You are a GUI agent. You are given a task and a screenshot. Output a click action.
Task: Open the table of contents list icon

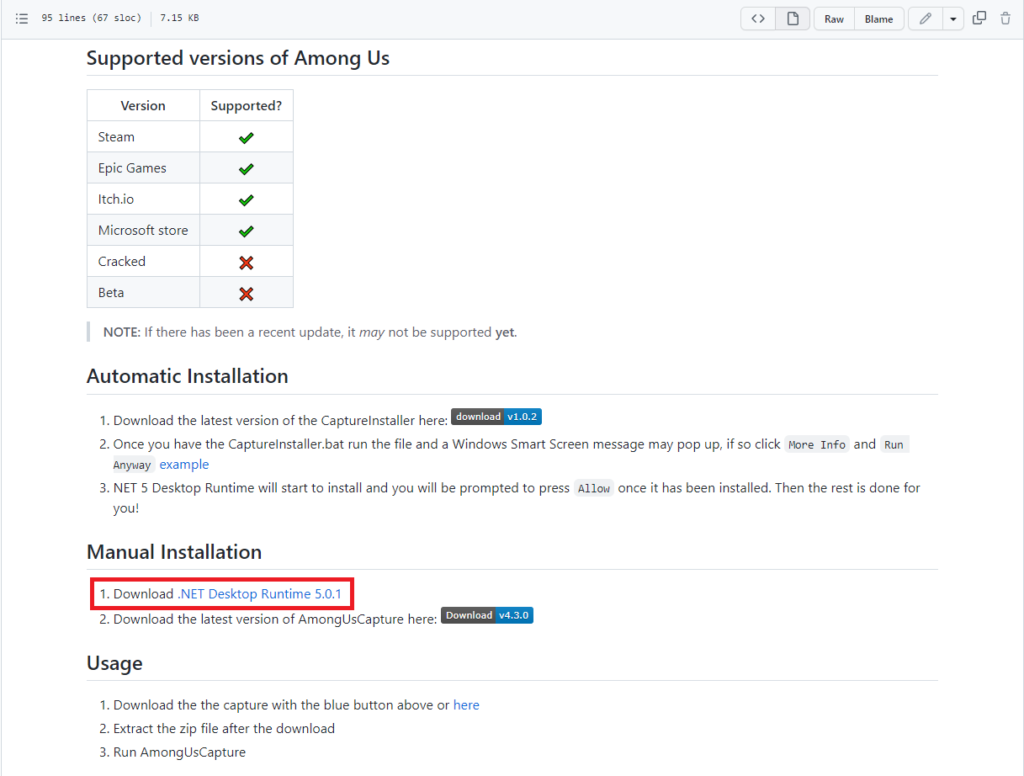click(x=21, y=18)
